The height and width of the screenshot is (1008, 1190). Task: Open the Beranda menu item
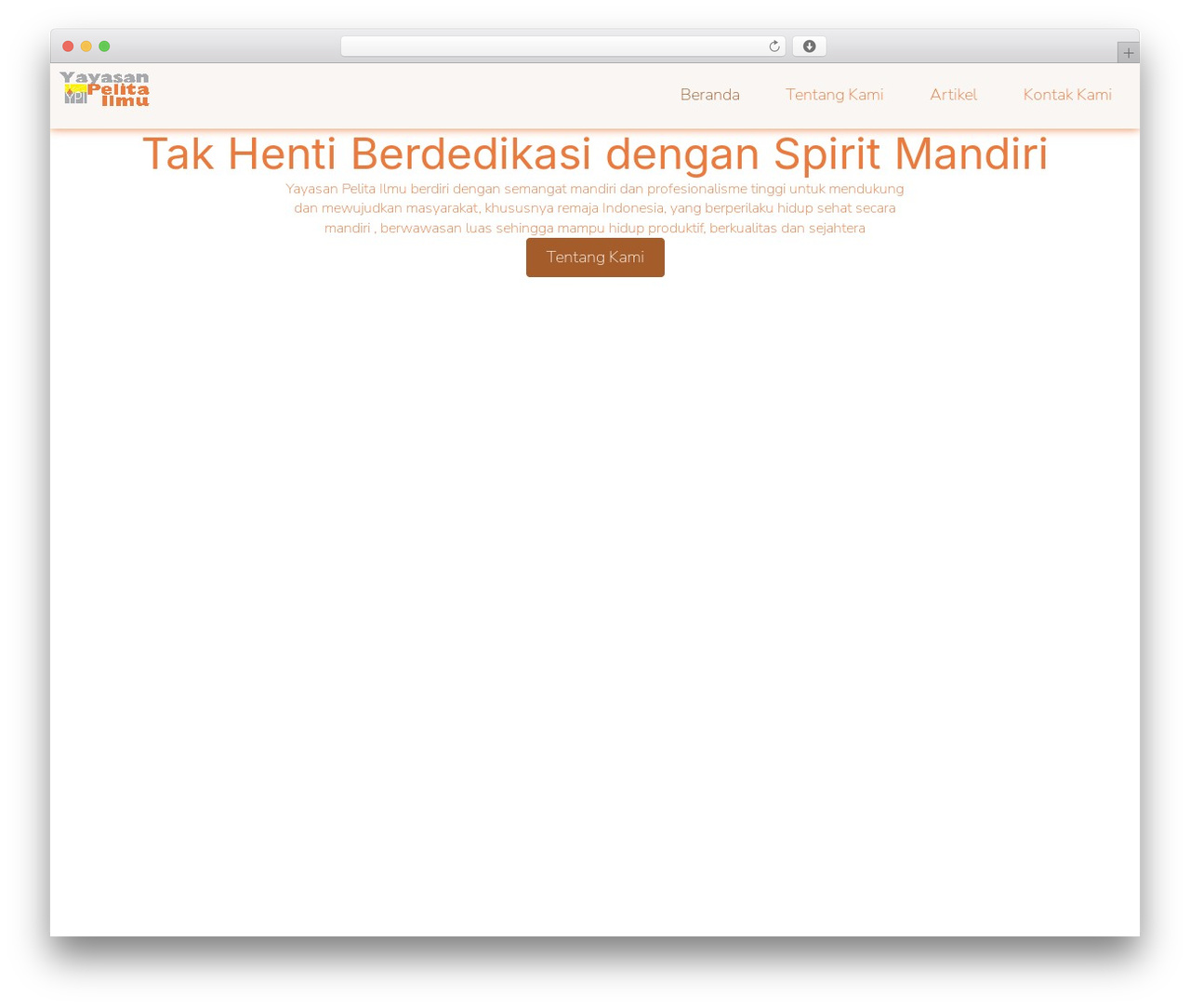(x=710, y=95)
